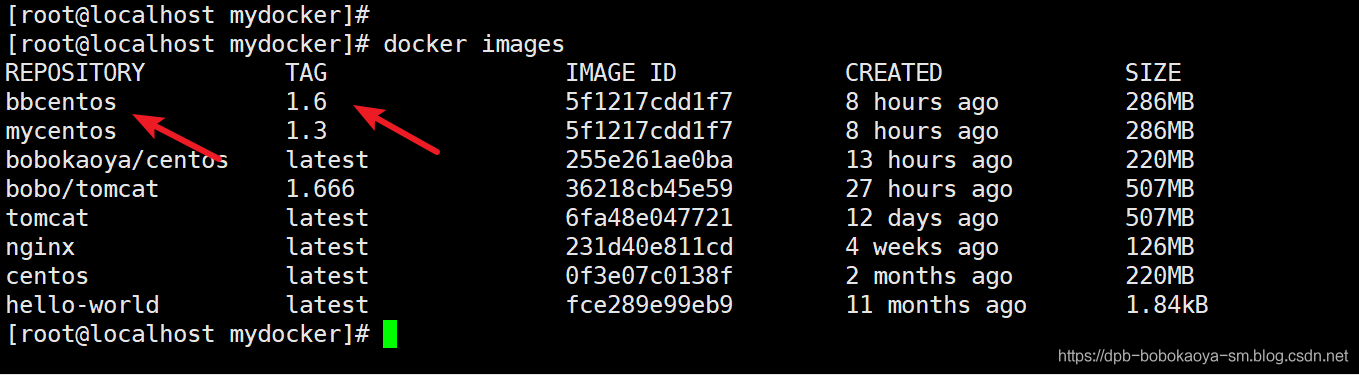This screenshot has width=1359, height=375.
Task: Click image ID 36218cb45e59
Action: click(649, 189)
